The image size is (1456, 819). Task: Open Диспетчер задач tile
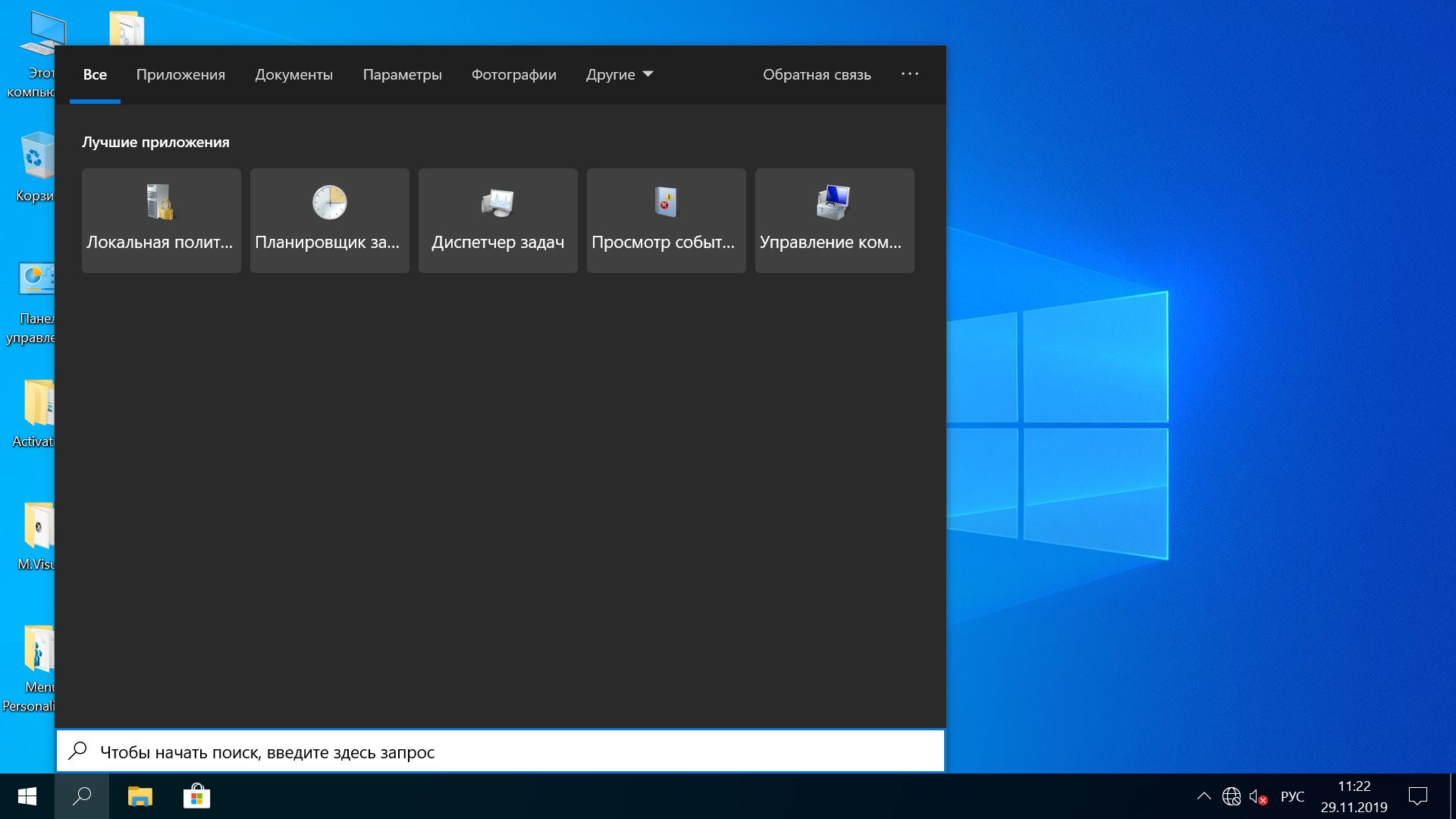(x=497, y=220)
